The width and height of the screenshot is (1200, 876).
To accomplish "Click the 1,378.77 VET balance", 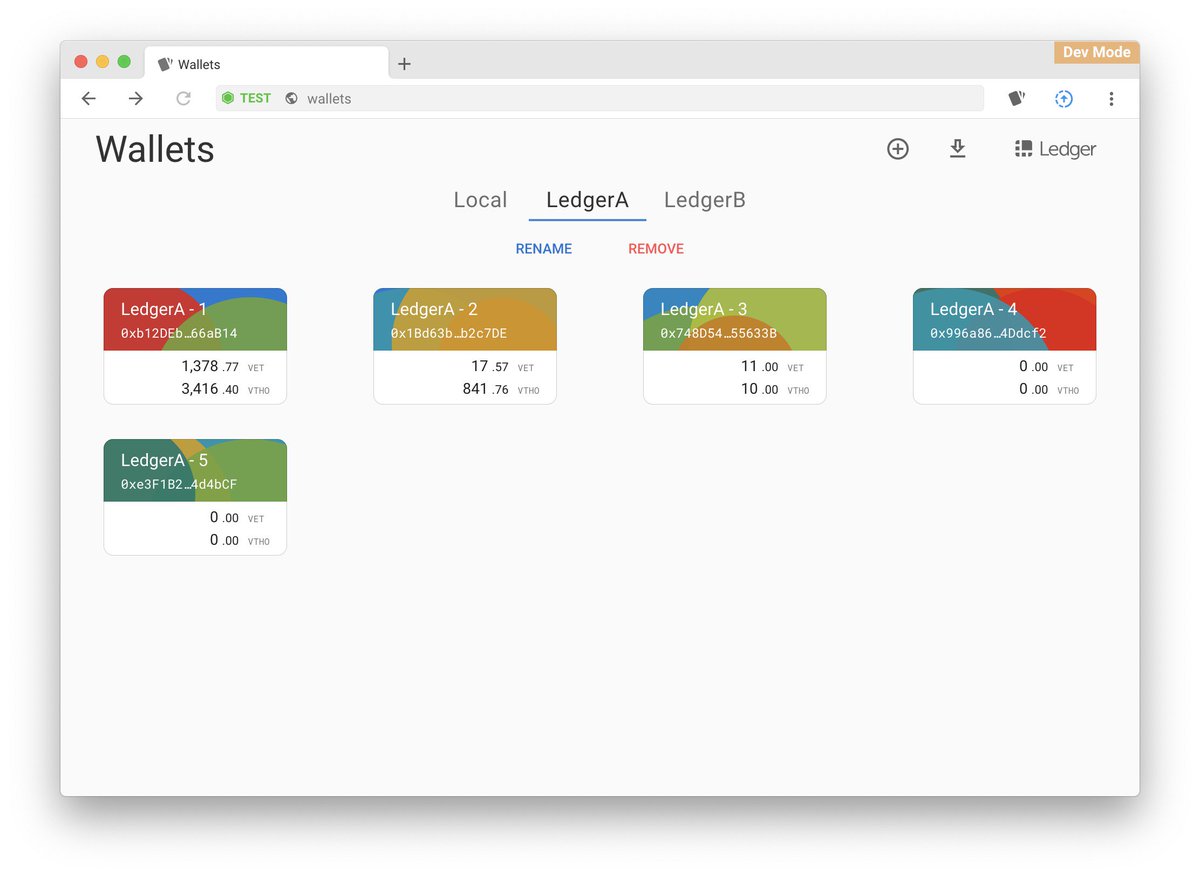I will click(x=223, y=367).
